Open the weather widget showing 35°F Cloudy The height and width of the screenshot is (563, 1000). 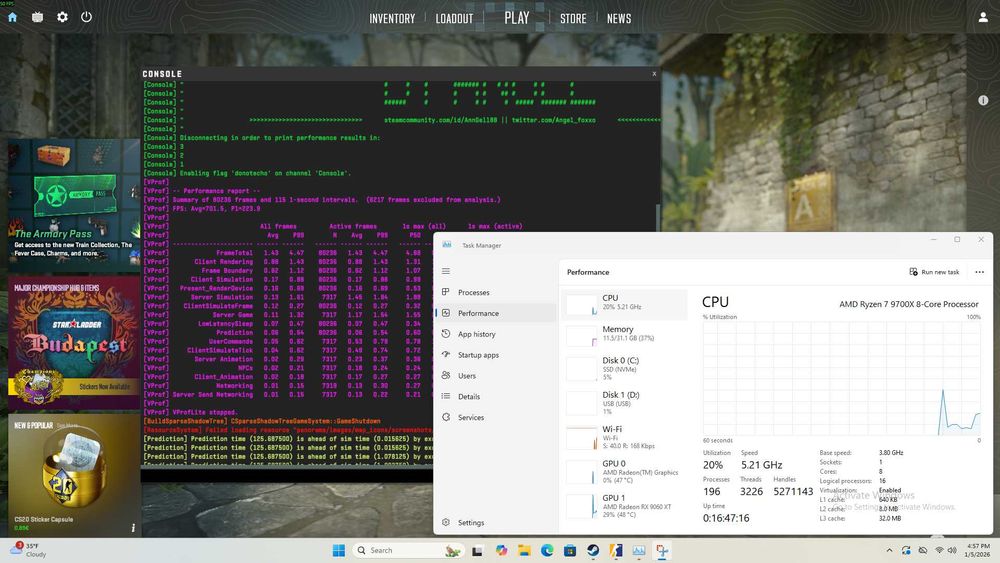(29, 550)
